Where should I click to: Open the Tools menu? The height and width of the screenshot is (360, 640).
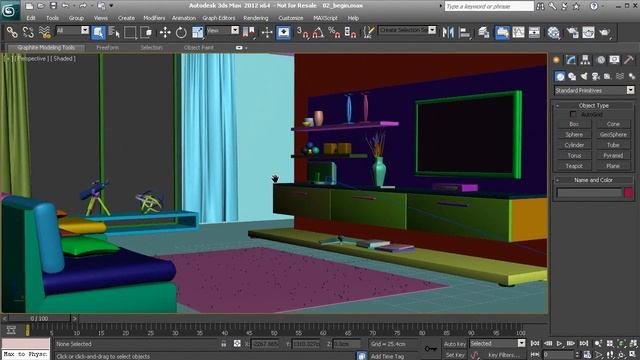(52, 18)
